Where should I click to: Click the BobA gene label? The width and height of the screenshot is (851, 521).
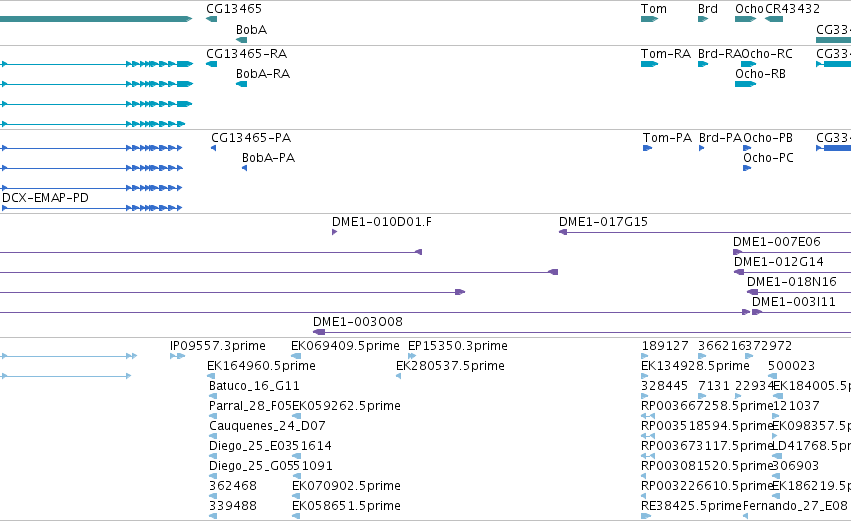[251, 30]
